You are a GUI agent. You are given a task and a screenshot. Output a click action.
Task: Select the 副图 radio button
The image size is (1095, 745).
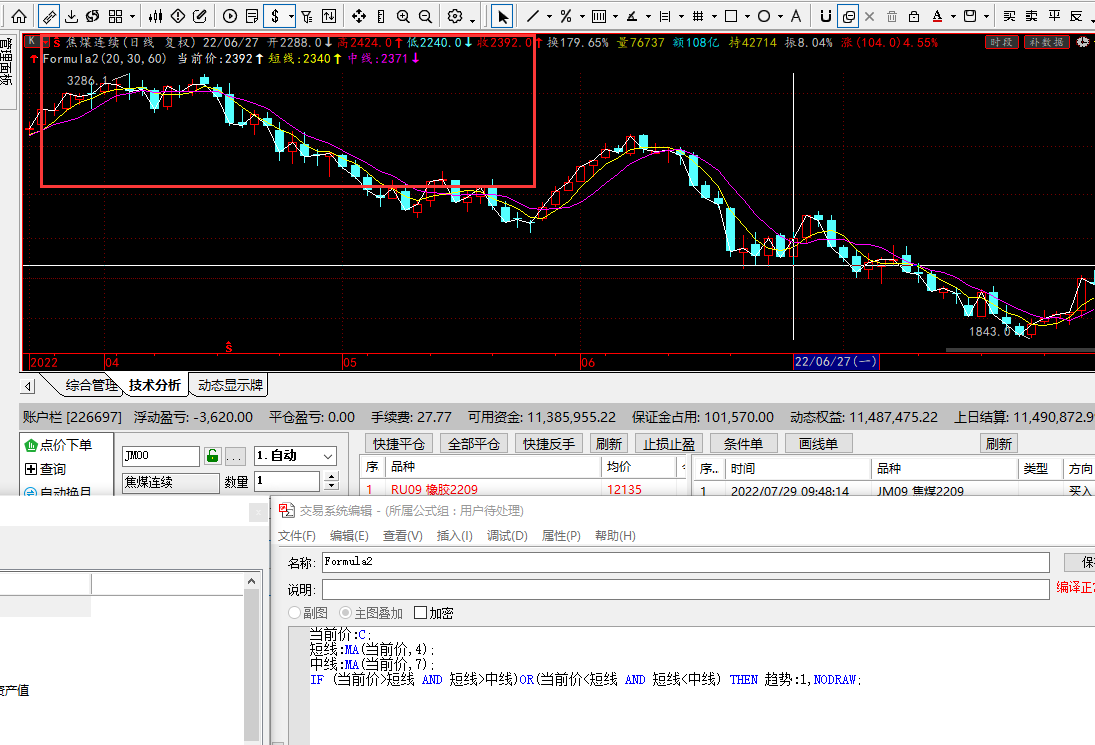[295, 612]
